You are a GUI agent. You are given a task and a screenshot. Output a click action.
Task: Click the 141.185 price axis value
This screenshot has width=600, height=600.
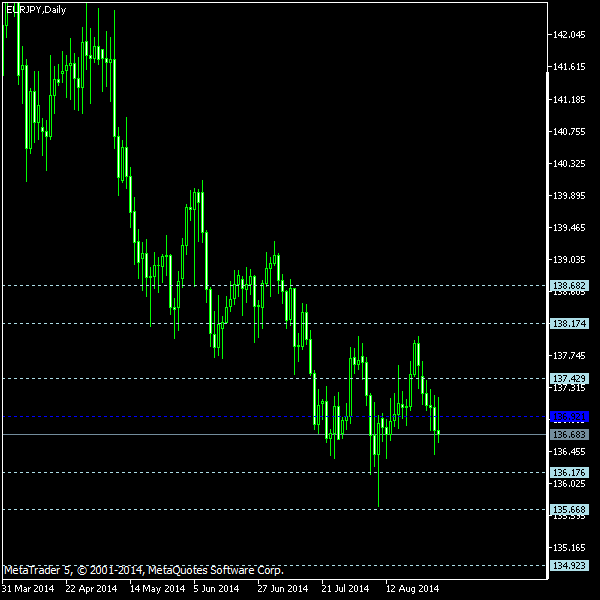tap(569, 100)
